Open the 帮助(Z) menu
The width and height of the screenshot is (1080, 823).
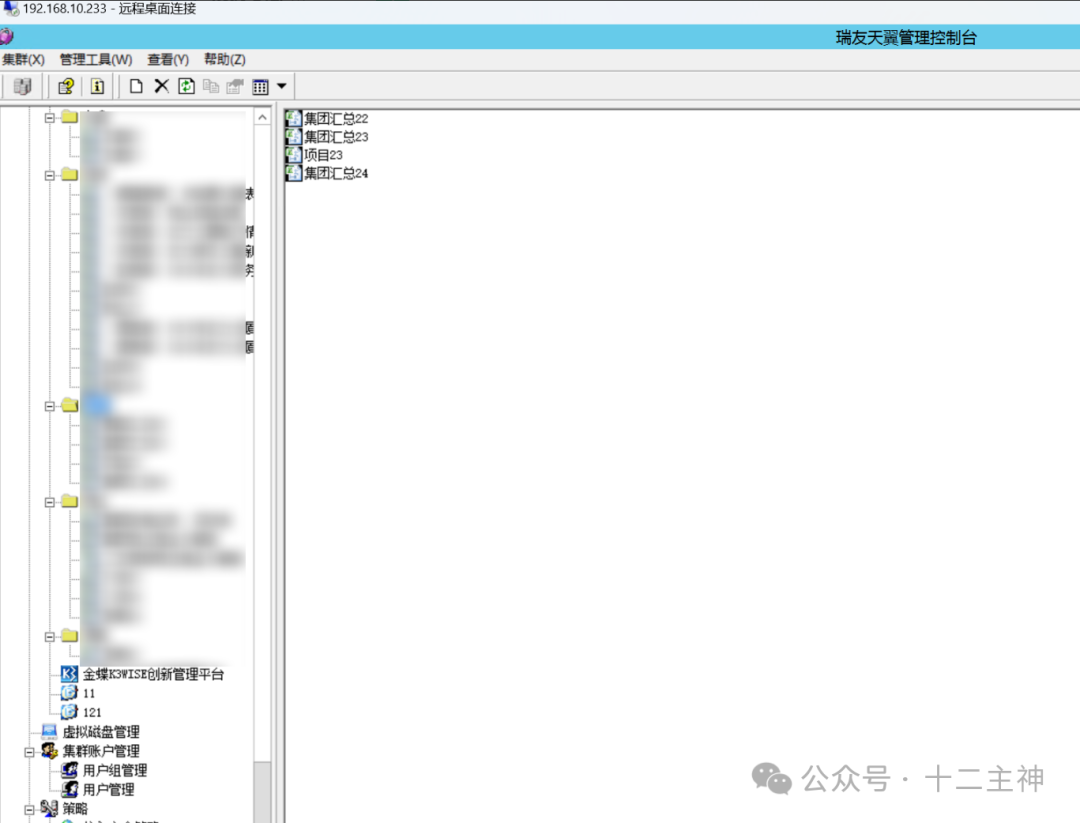coord(225,60)
